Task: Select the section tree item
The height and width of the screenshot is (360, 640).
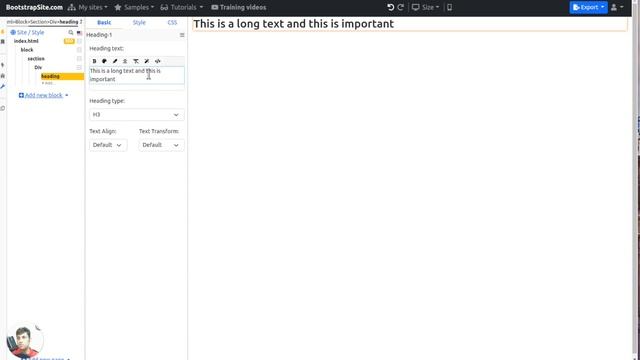Action: tap(36, 59)
